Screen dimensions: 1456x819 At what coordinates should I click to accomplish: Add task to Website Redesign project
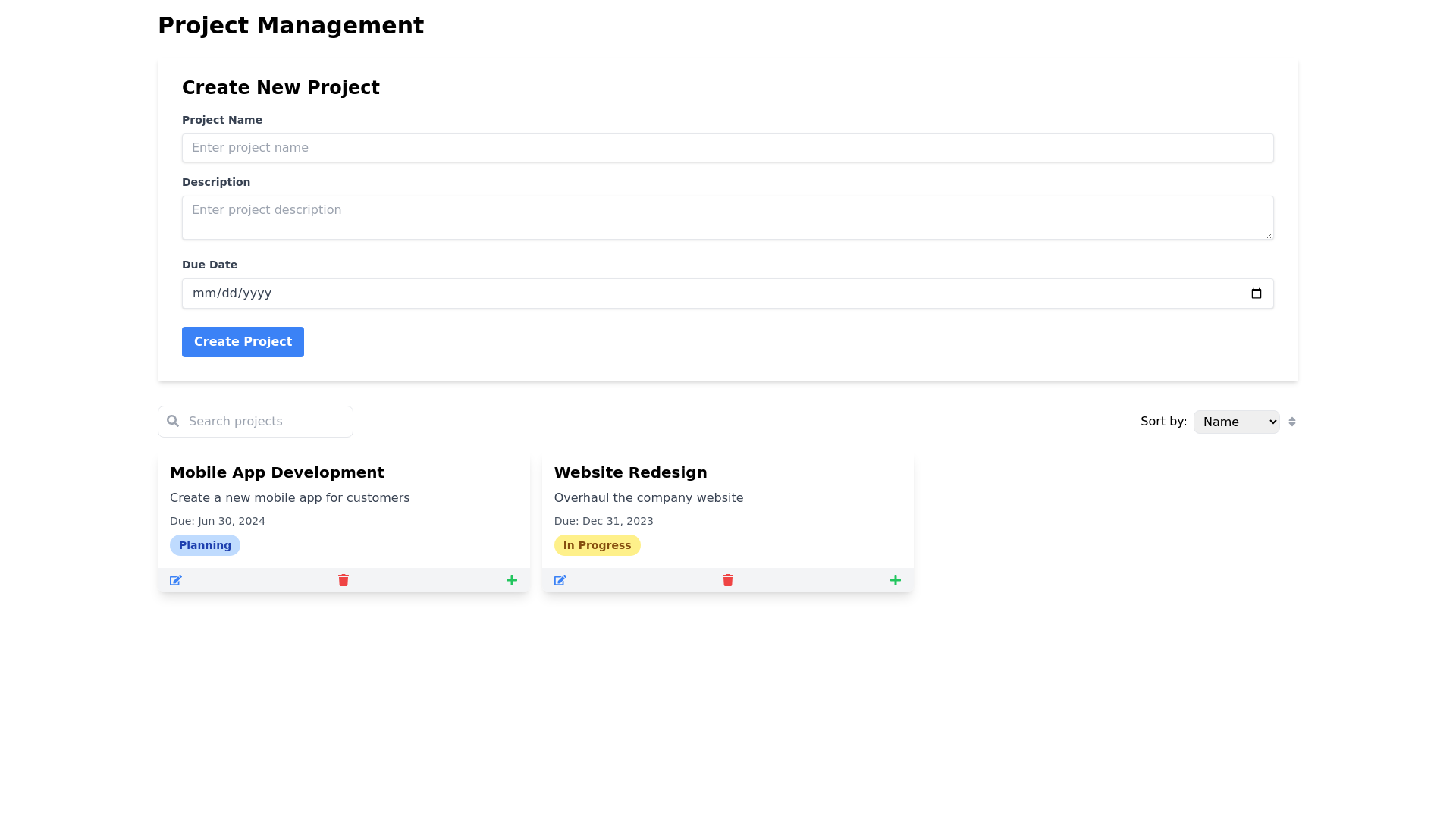pyautogui.click(x=896, y=580)
